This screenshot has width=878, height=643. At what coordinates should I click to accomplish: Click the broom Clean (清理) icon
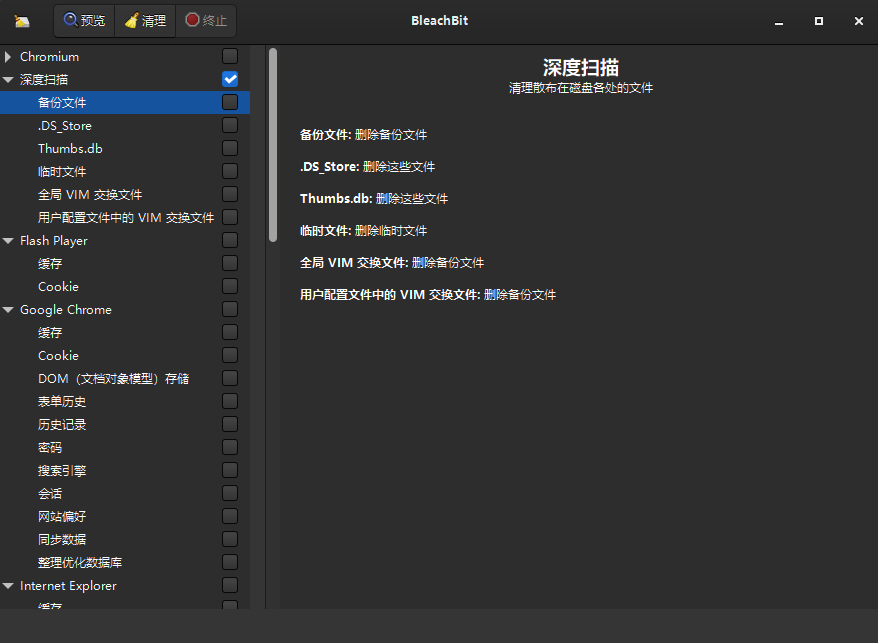pos(132,21)
